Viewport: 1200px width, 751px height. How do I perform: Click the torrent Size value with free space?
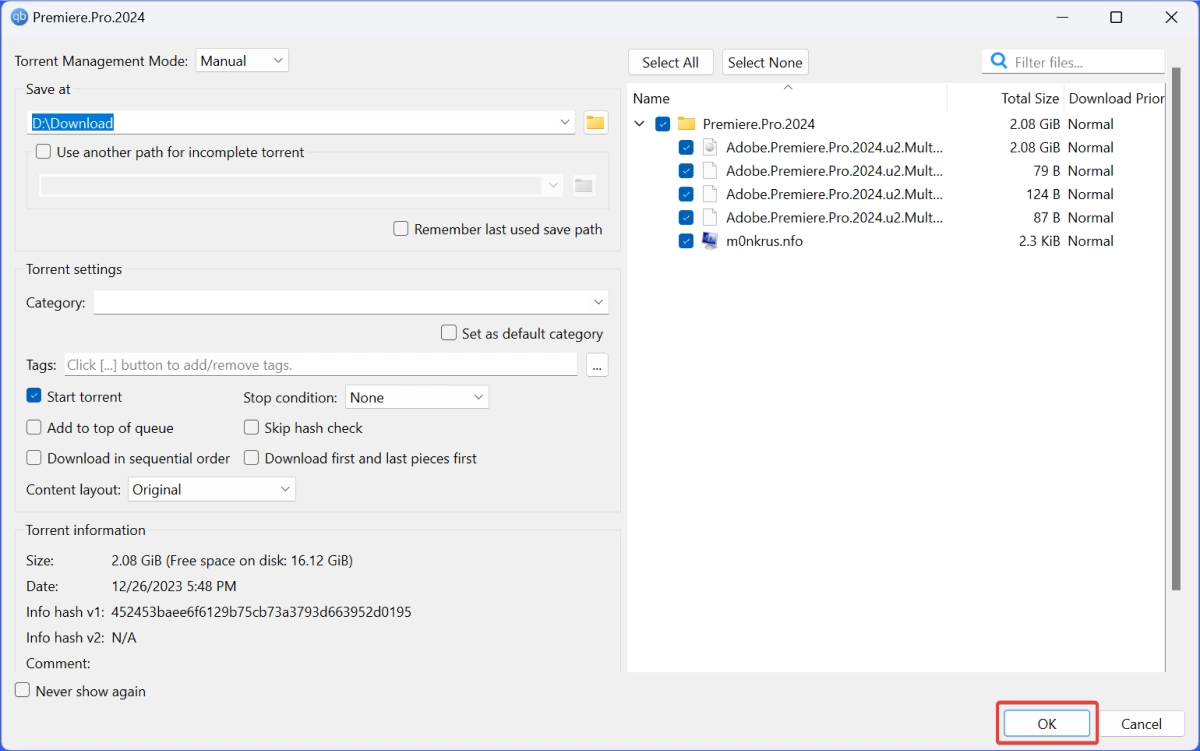coord(232,560)
